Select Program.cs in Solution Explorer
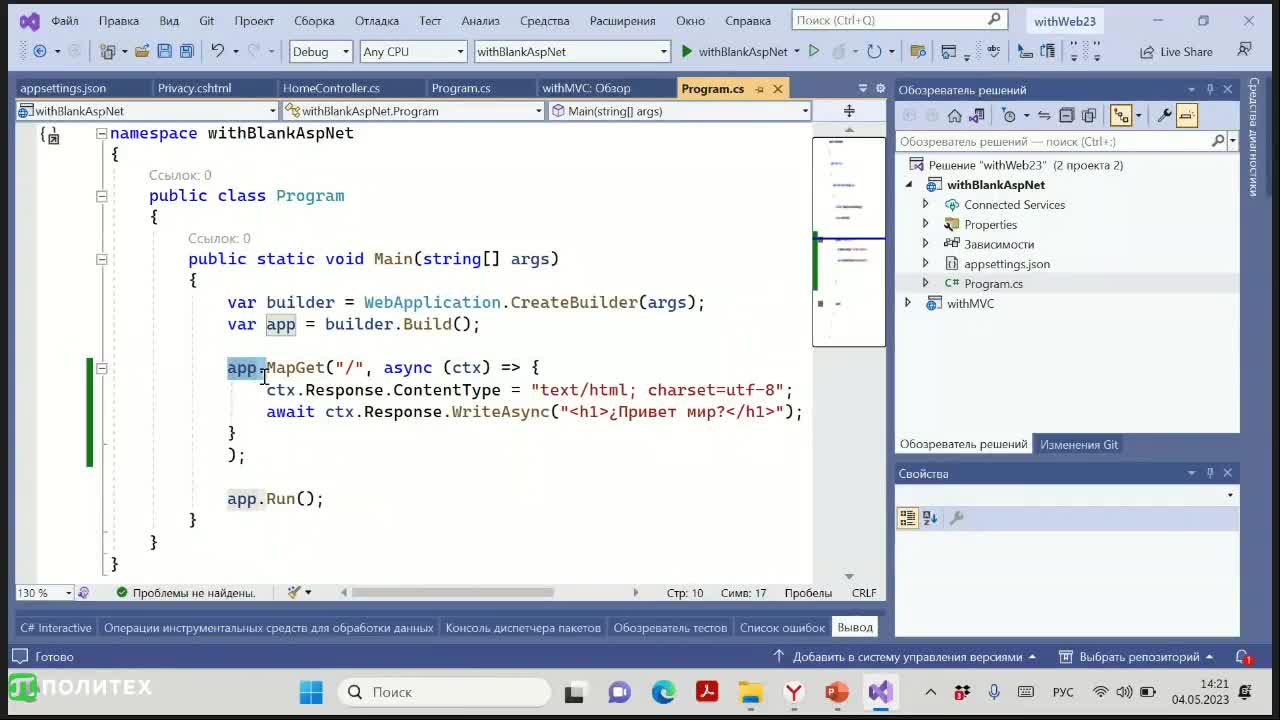Screen dimensions: 1280x720 pos(993,284)
